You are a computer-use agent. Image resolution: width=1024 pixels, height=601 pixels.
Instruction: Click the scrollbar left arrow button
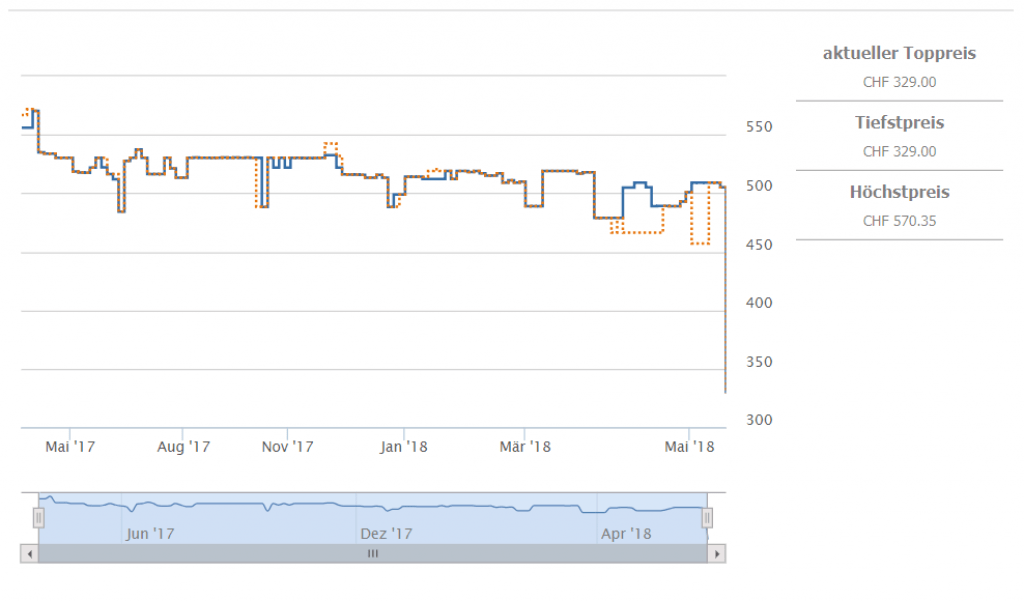click(29, 553)
